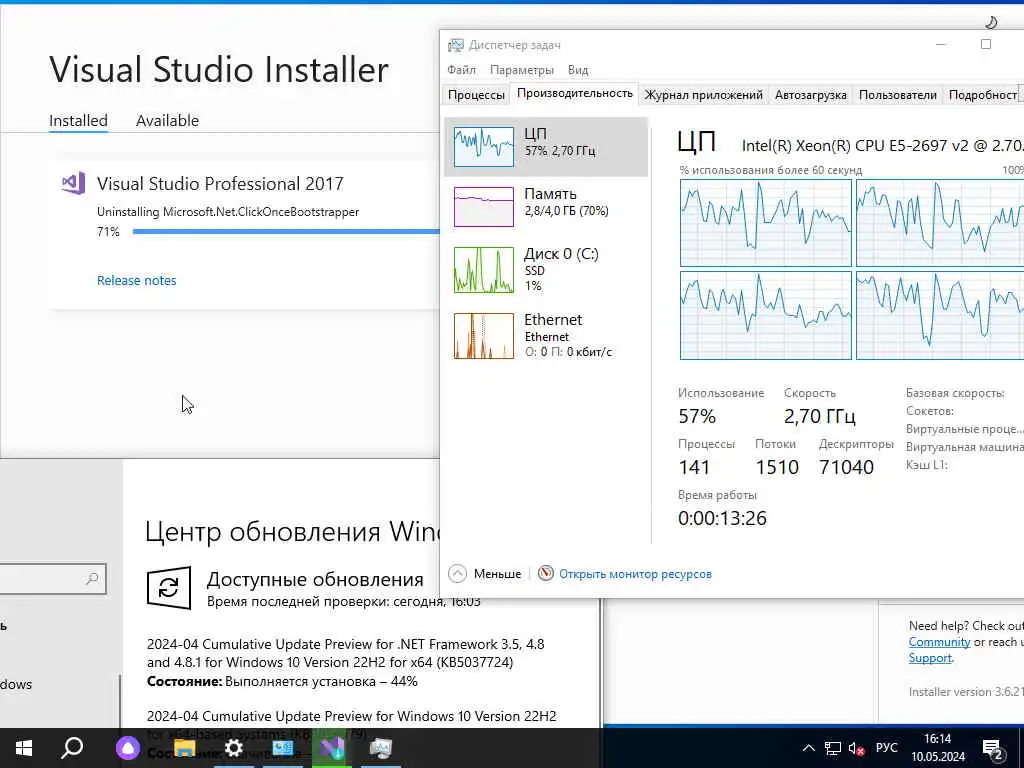The width and height of the screenshot is (1024, 768).
Task: Open taskbar Search magnifier
Action: (x=72, y=748)
